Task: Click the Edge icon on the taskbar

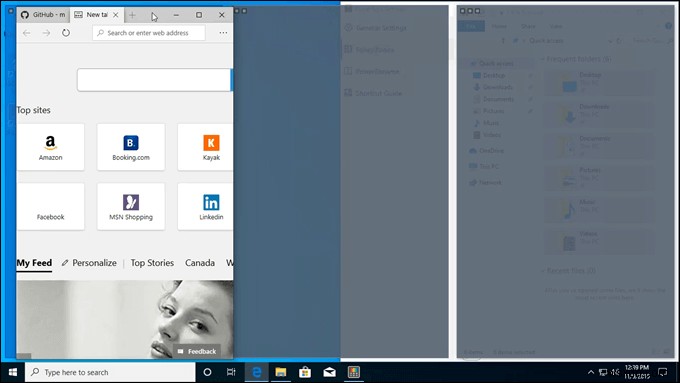Action: (x=257, y=372)
